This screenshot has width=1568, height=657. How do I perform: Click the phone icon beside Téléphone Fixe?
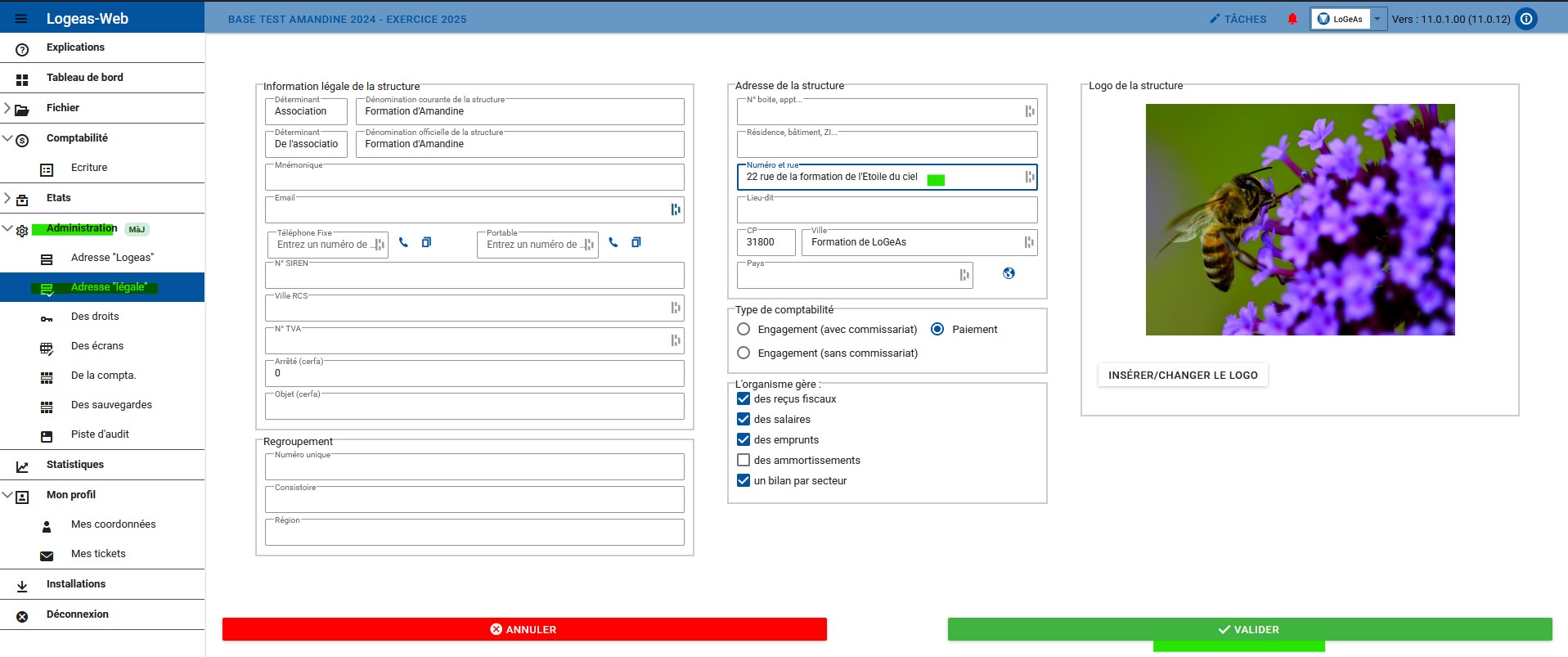tap(403, 242)
